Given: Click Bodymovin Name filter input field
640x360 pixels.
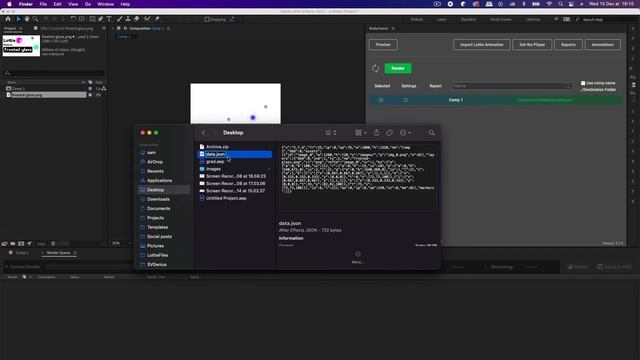Looking at the screenshot, I should tap(512, 86).
